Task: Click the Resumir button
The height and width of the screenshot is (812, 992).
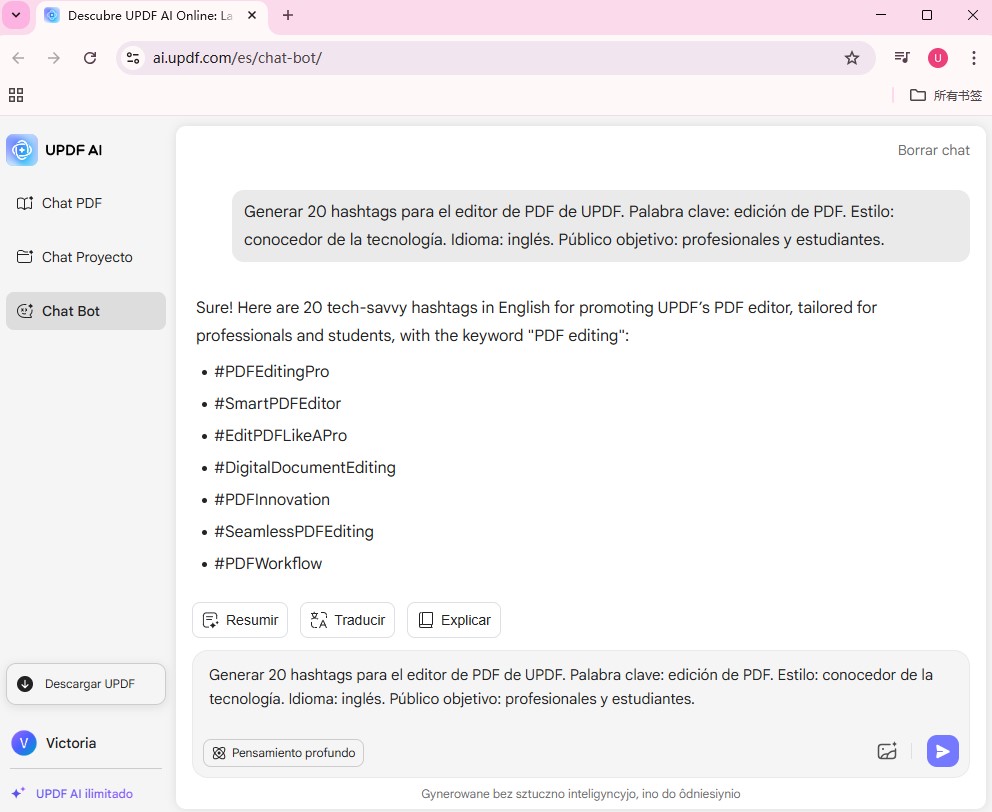Action: click(x=240, y=620)
